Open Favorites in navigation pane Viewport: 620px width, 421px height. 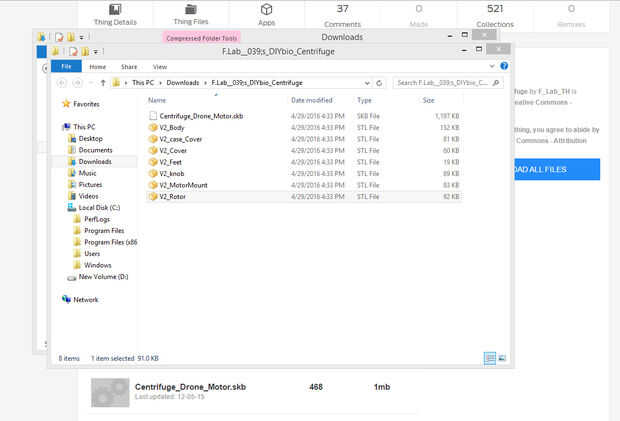(86, 104)
